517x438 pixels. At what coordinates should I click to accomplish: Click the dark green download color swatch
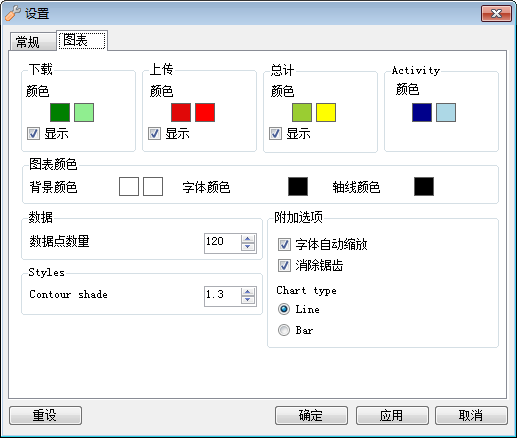[60, 112]
